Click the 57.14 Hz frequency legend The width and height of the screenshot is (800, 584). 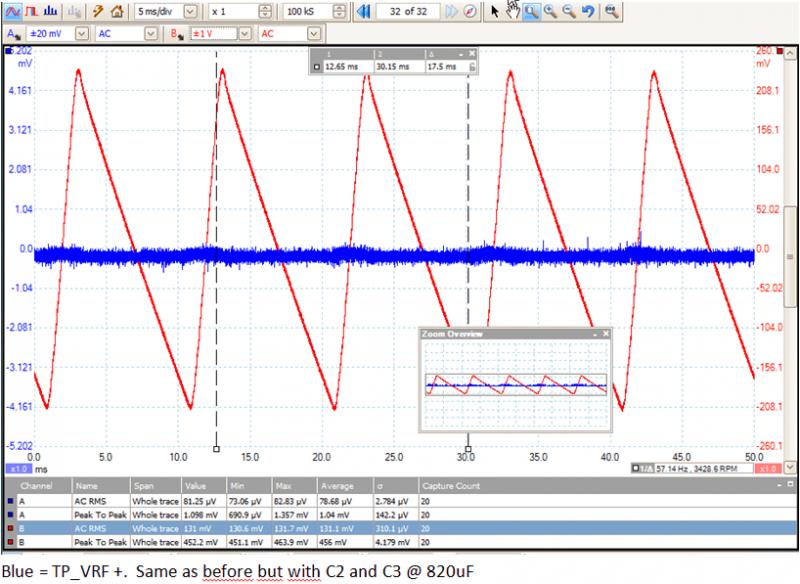click(x=691, y=469)
